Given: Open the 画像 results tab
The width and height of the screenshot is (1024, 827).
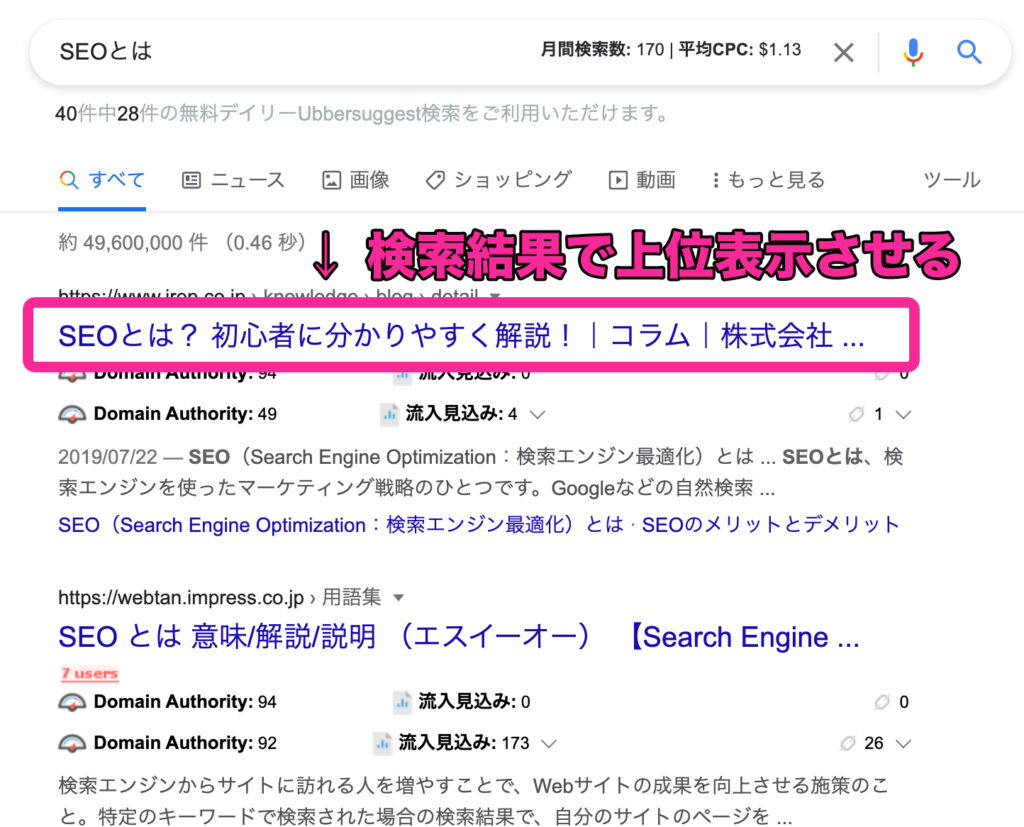Looking at the screenshot, I should coord(356,180).
